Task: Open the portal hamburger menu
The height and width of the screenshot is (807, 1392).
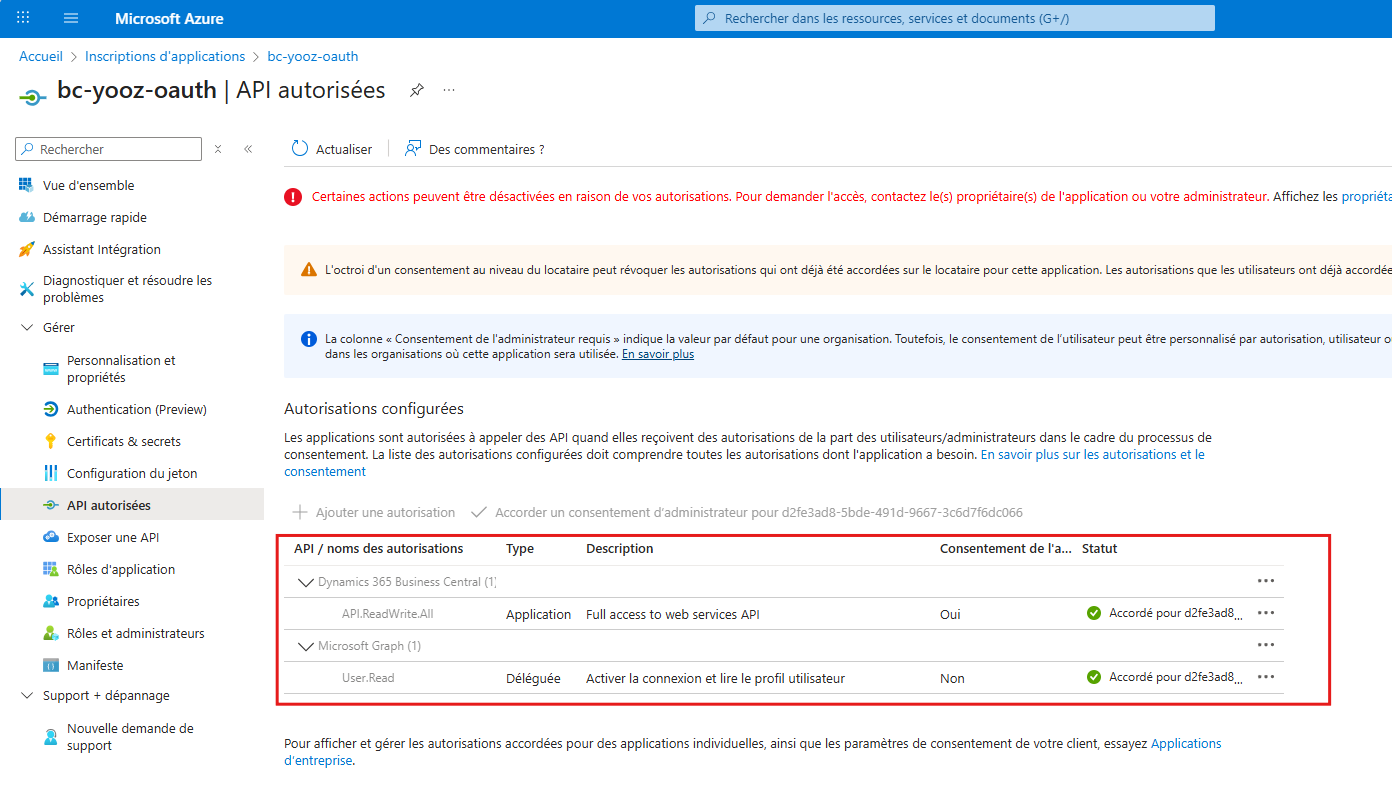Action: (68, 17)
